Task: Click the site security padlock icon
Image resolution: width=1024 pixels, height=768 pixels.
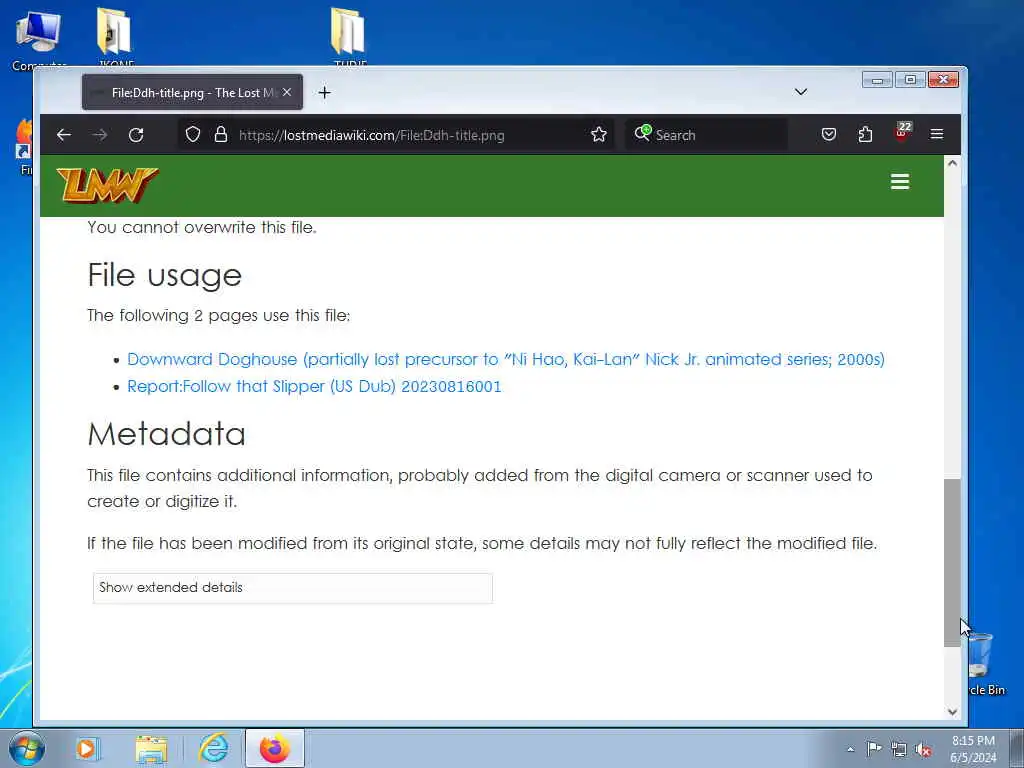Action: click(x=221, y=135)
